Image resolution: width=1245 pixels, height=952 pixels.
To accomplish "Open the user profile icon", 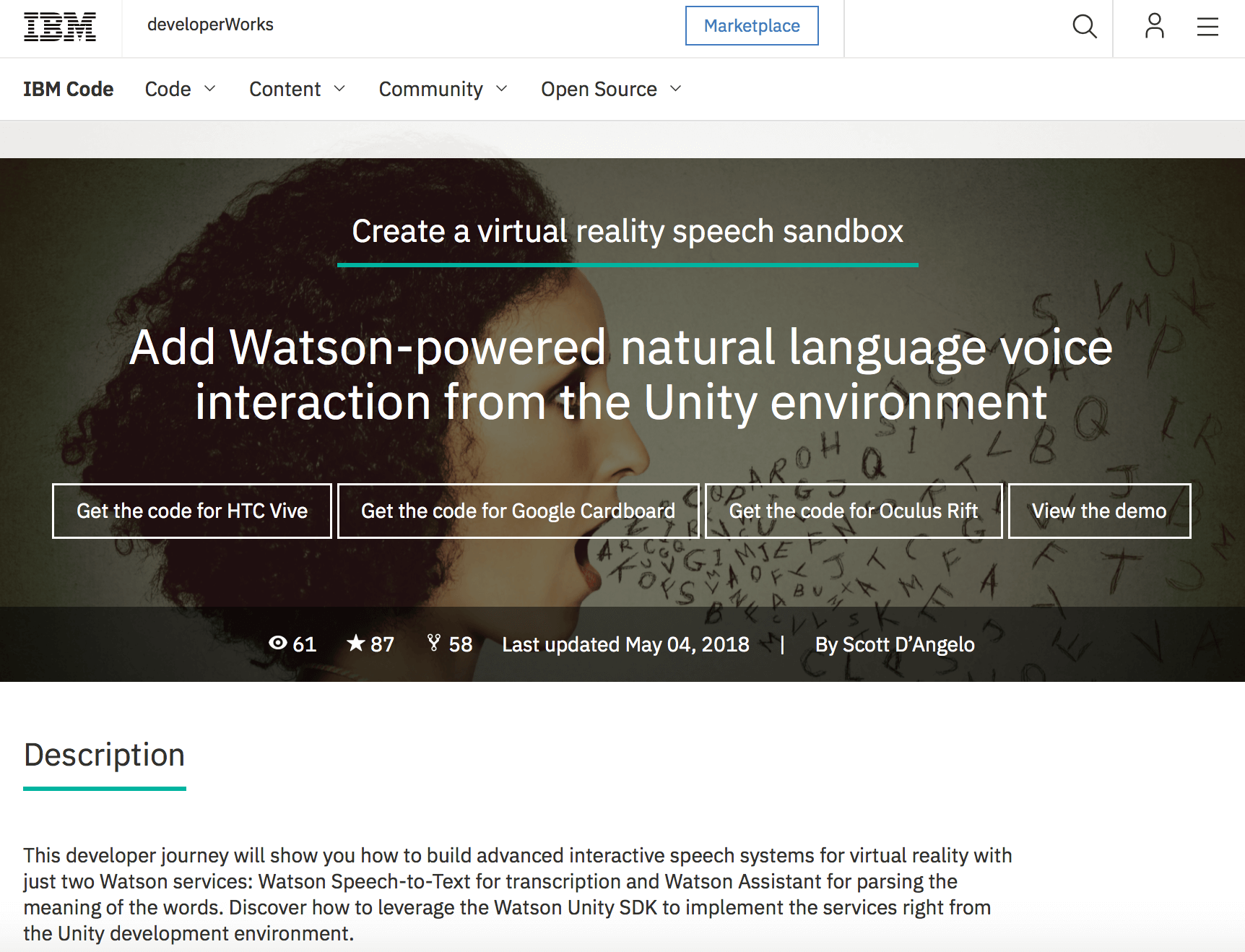I will 1155,26.
